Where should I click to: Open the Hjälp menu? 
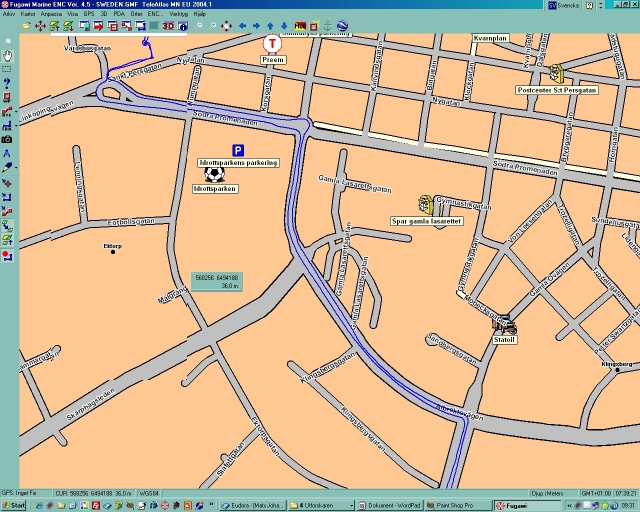200,14
